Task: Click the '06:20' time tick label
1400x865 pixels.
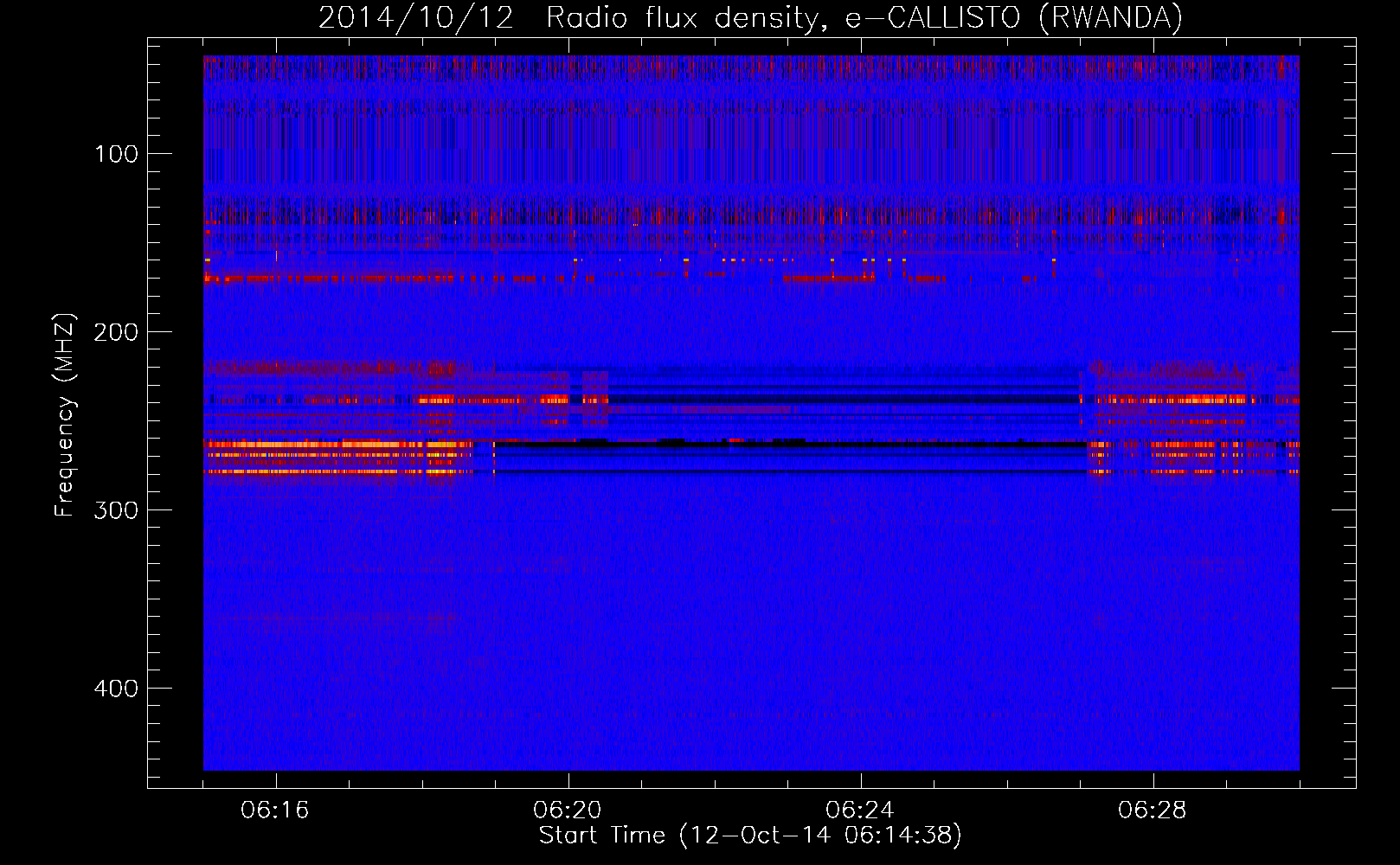Action: (x=568, y=811)
